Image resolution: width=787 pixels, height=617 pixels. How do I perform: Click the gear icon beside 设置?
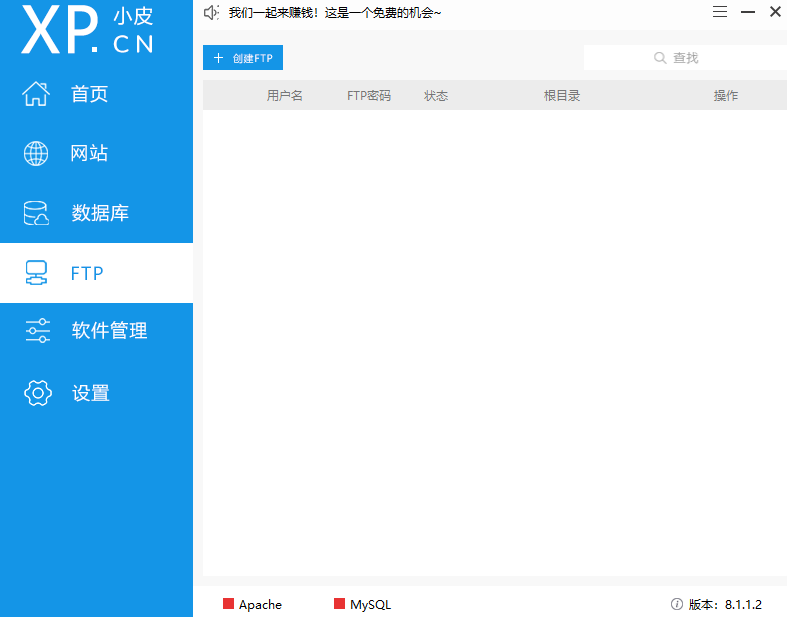38,393
